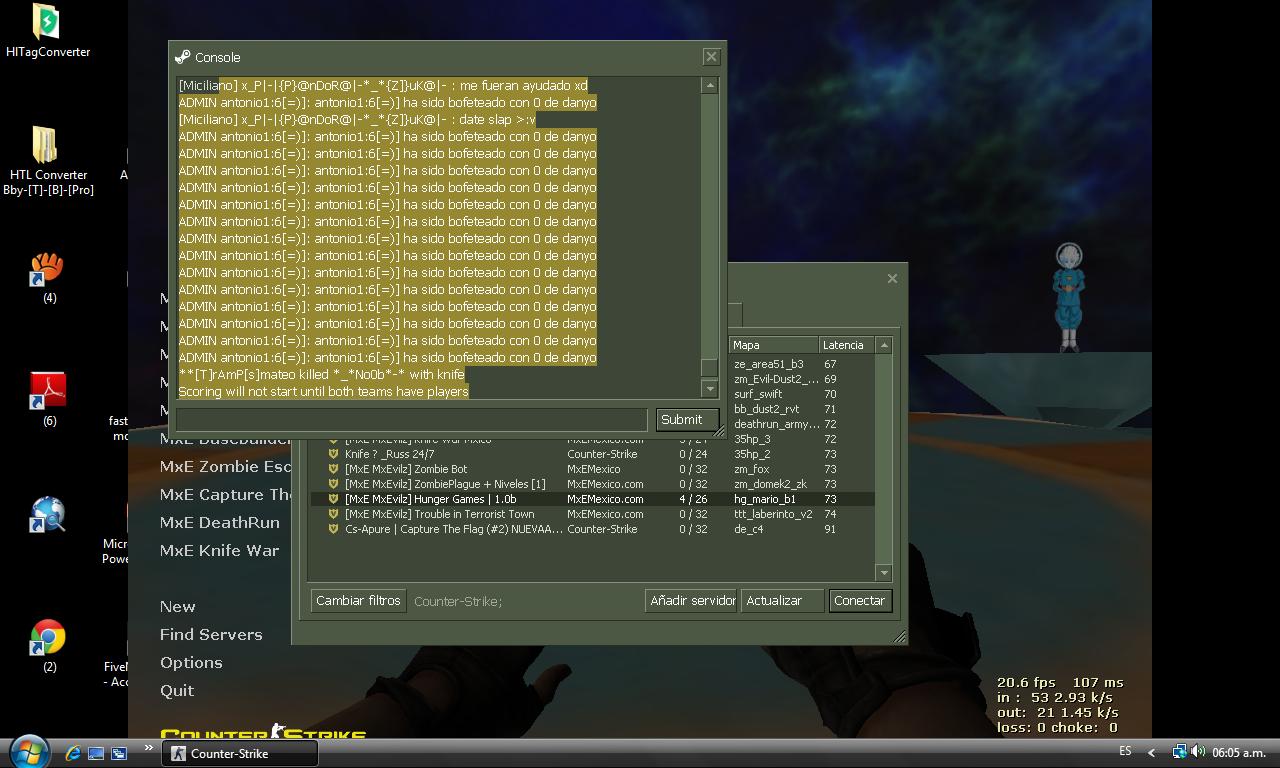1280x768 pixels.
Task: Click map name ze_area51_b3
Action: [x=768, y=364]
